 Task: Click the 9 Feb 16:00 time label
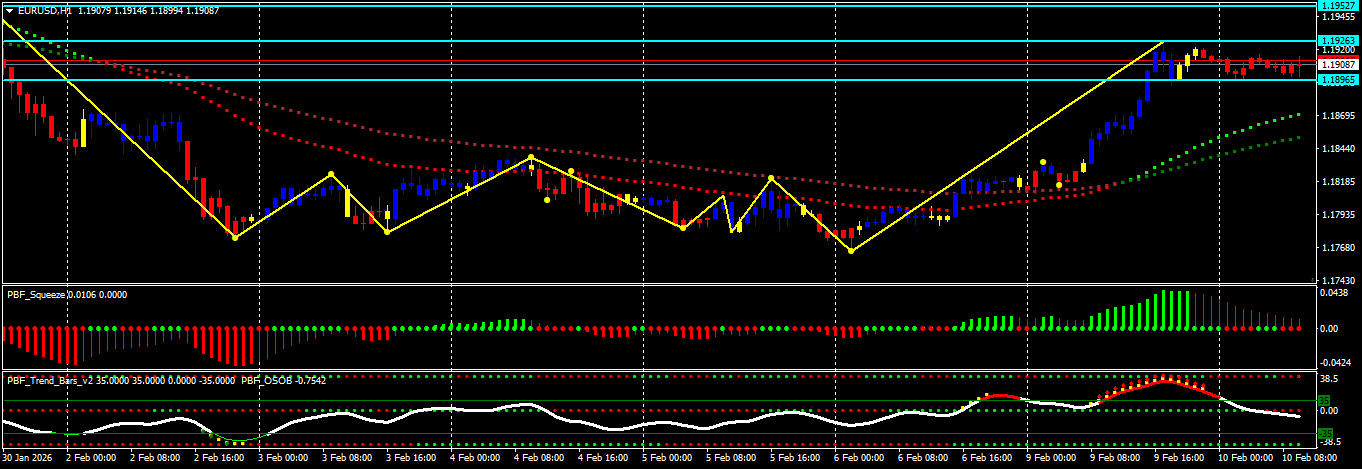[1179, 457]
